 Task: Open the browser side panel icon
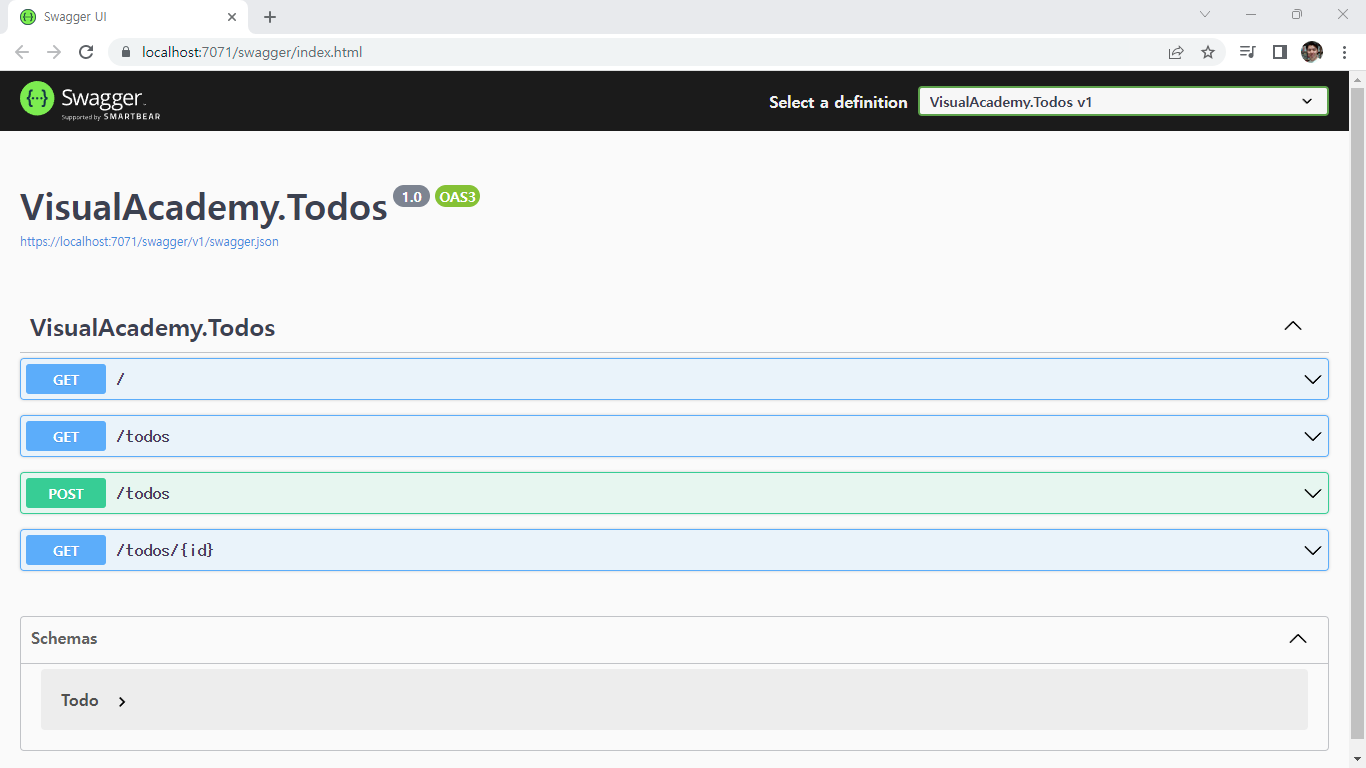pyautogui.click(x=1279, y=52)
